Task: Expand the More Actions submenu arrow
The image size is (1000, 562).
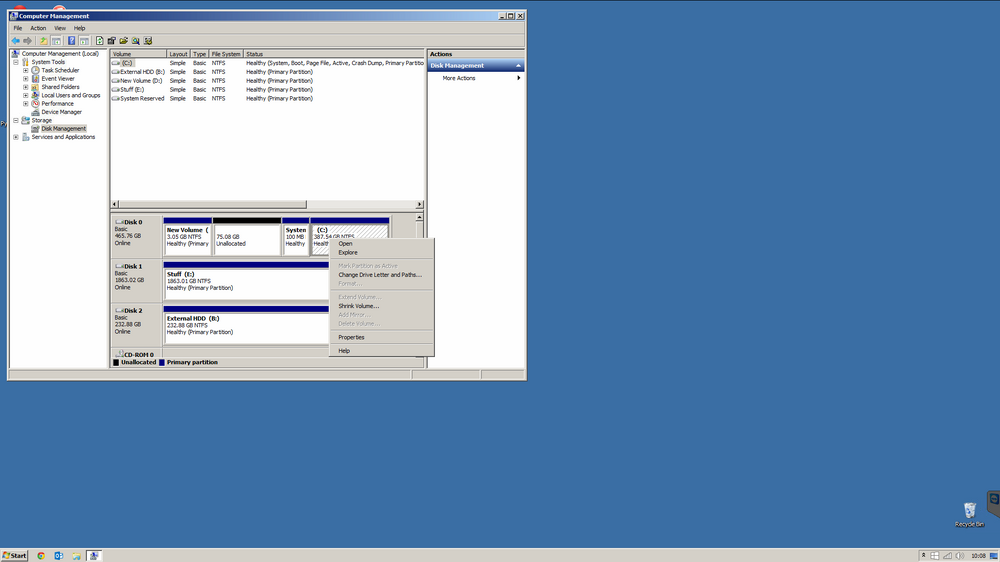Action: click(x=518, y=78)
